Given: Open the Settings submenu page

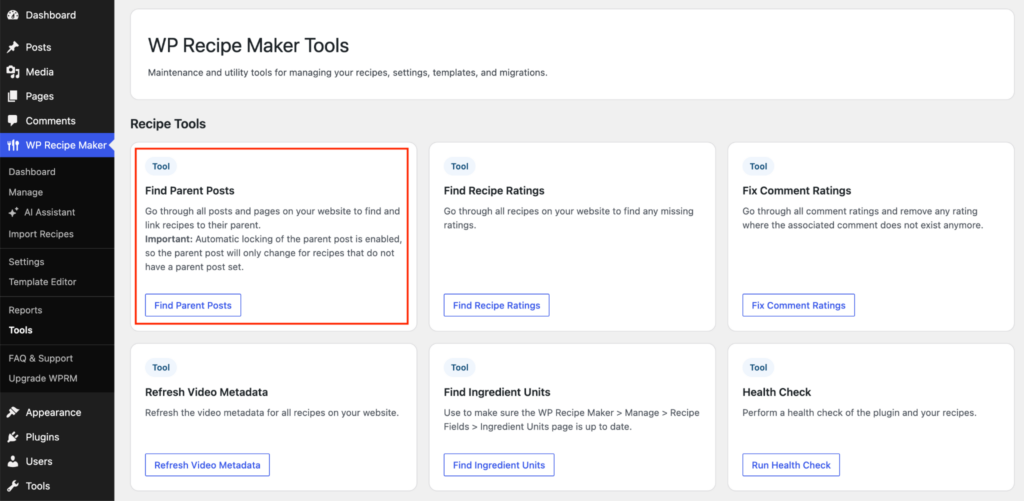Looking at the screenshot, I should coord(26,262).
